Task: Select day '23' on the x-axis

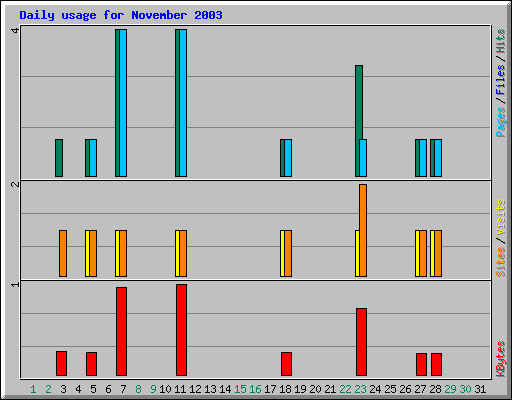Action: [360, 389]
